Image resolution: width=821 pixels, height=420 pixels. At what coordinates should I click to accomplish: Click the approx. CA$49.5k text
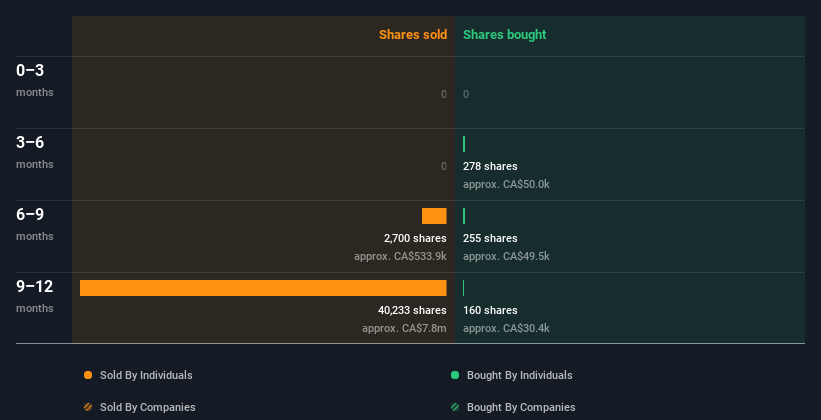pos(506,256)
